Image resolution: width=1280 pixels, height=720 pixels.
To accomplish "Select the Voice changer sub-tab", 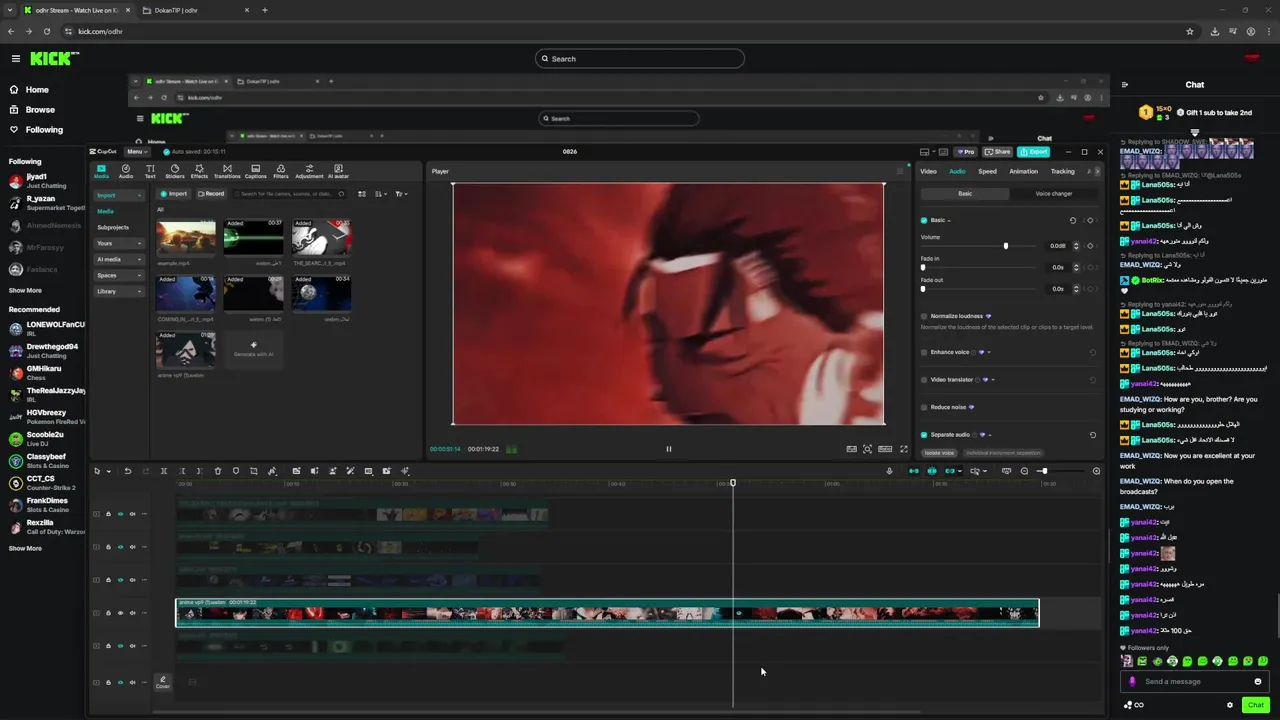I will pyautogui.click(x=1053, y=194).
